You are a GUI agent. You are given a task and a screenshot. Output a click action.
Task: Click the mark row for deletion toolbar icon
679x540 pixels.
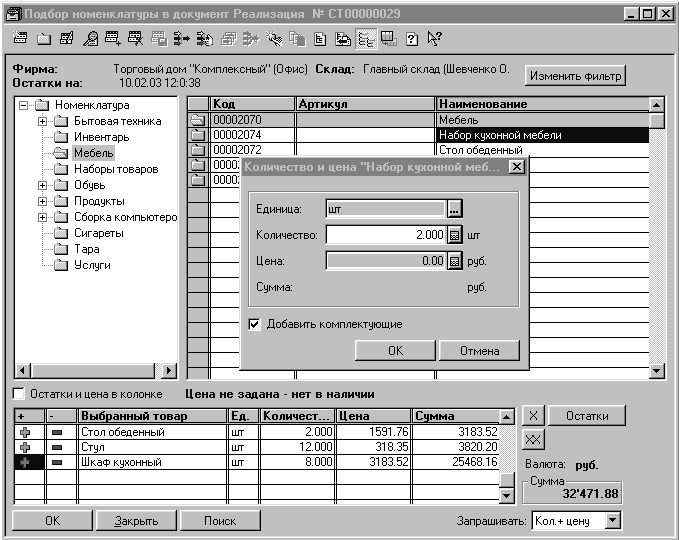tap(136, 39)
